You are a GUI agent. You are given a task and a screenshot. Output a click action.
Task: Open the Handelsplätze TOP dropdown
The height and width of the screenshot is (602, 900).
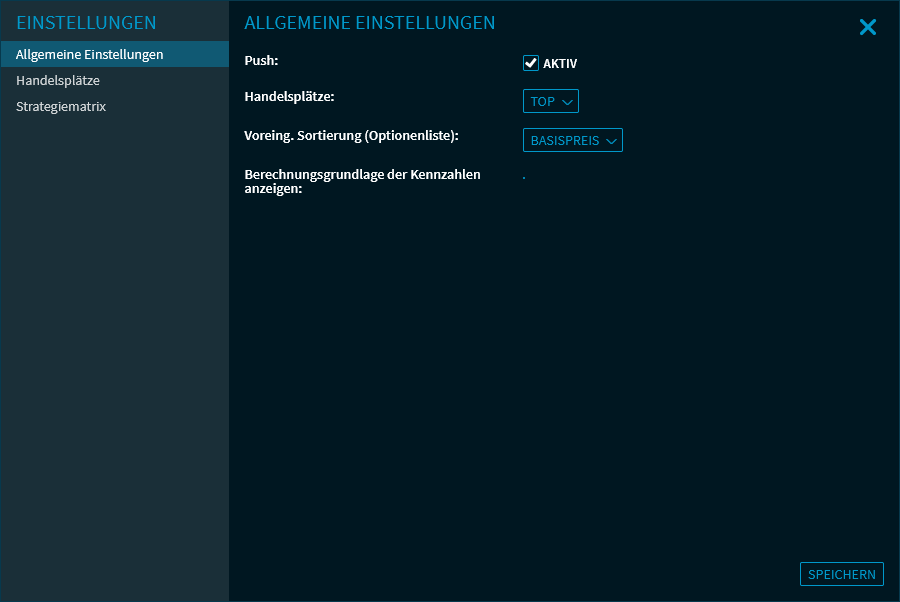coord(550,102)
